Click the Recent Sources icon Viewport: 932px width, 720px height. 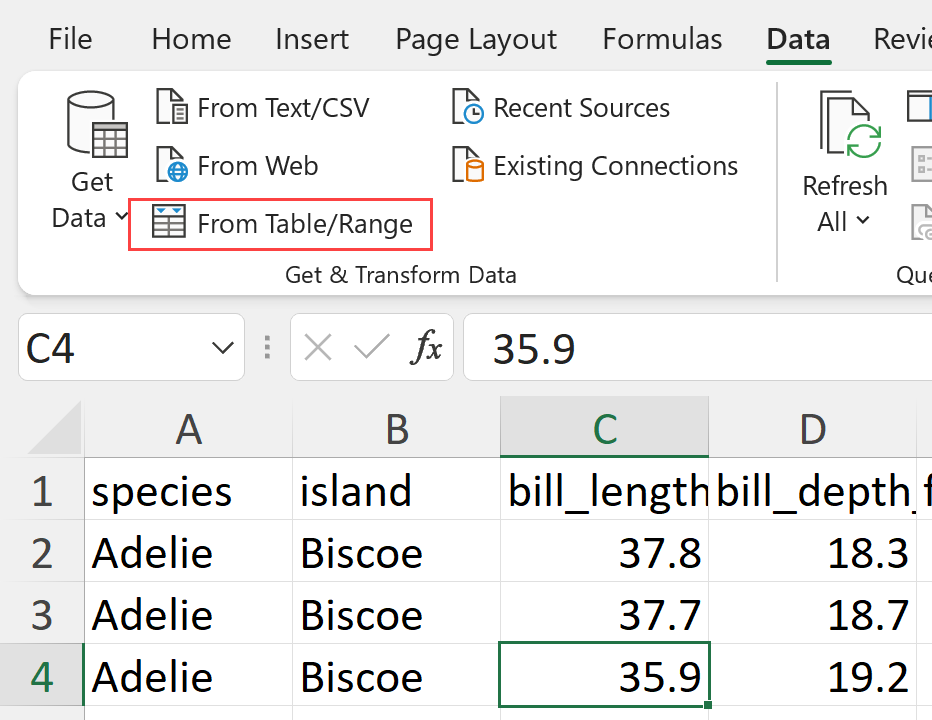pyautogui.click(x=467, y=107)
